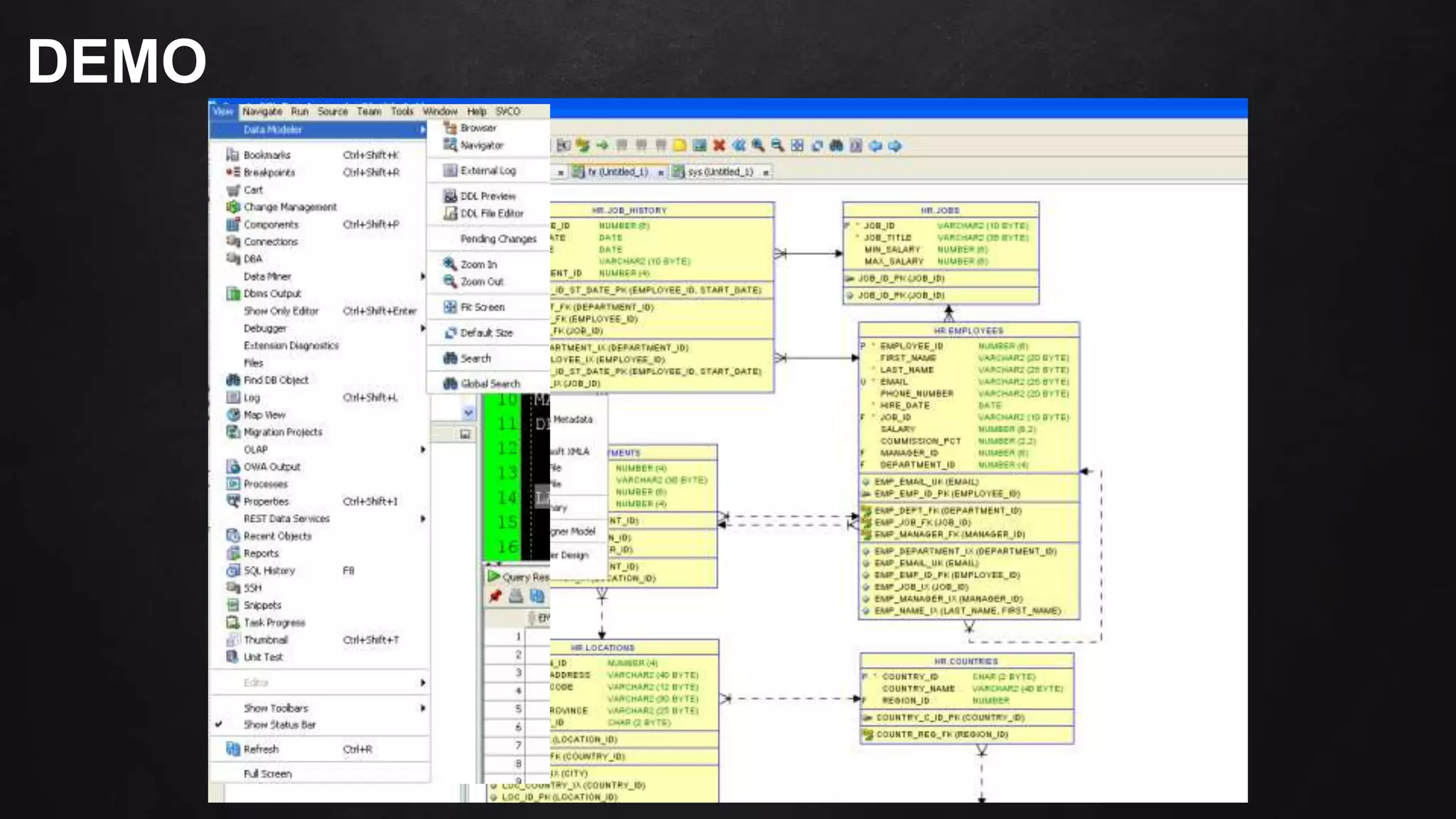Click the red pin icon in Query Result
The image size is (1456, 819).
coord(496,596)
